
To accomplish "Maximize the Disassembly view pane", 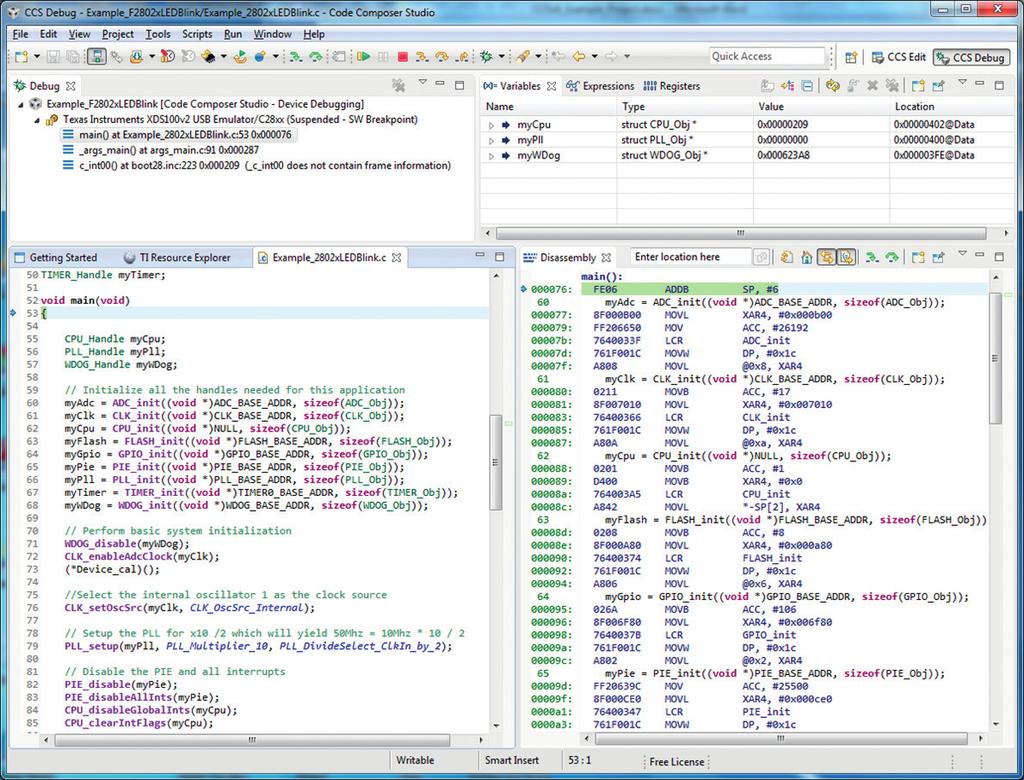I will pyautogui.click(x=999, y=257).
